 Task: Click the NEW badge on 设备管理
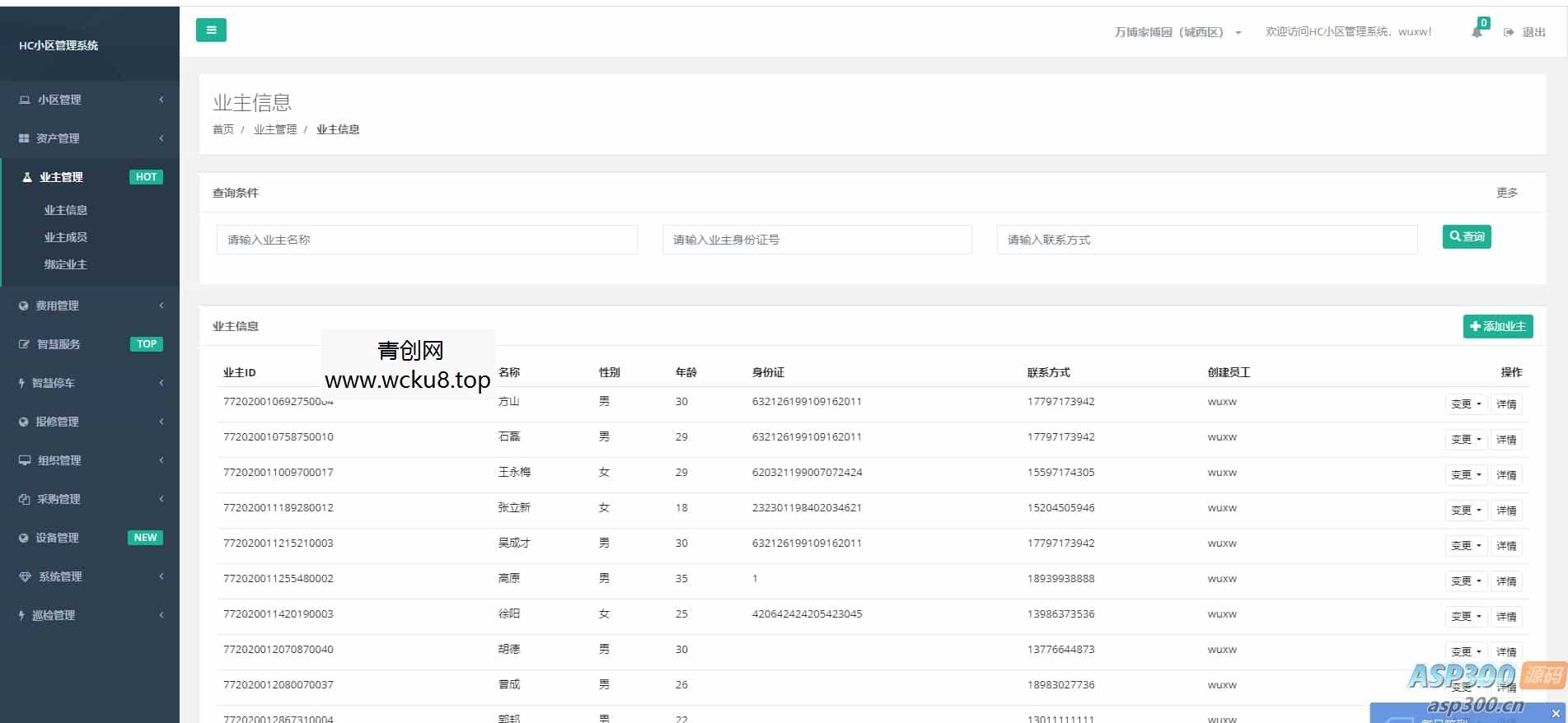pos(146,538)
